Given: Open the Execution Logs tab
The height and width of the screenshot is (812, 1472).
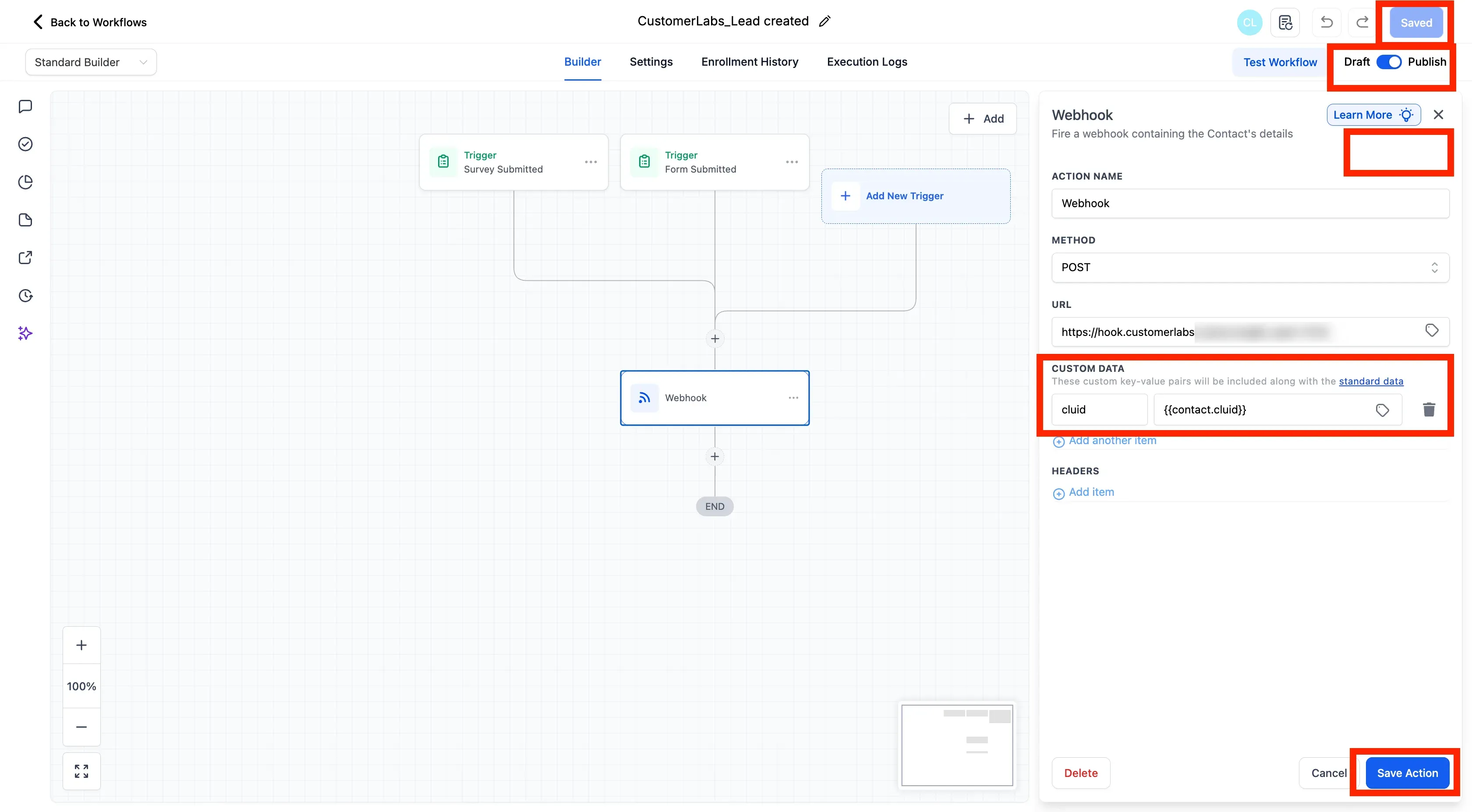Looking at the screenshot, I should click(x=867, y=62).
